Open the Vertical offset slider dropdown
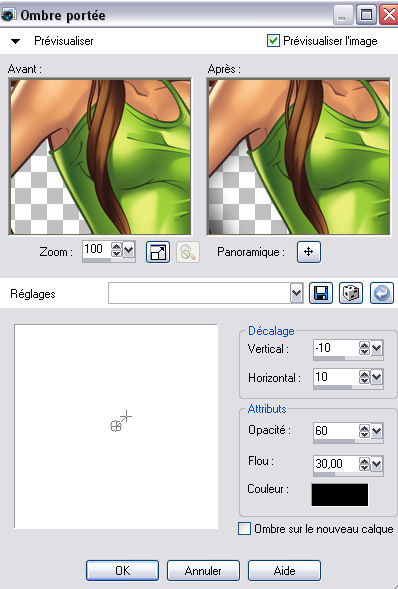398x589 pixels. click(377, 348)
